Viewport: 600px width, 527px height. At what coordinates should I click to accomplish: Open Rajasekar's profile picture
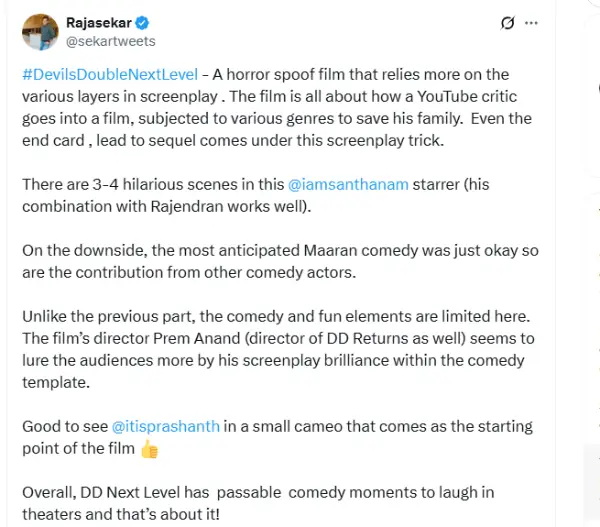tap(40, 32)
